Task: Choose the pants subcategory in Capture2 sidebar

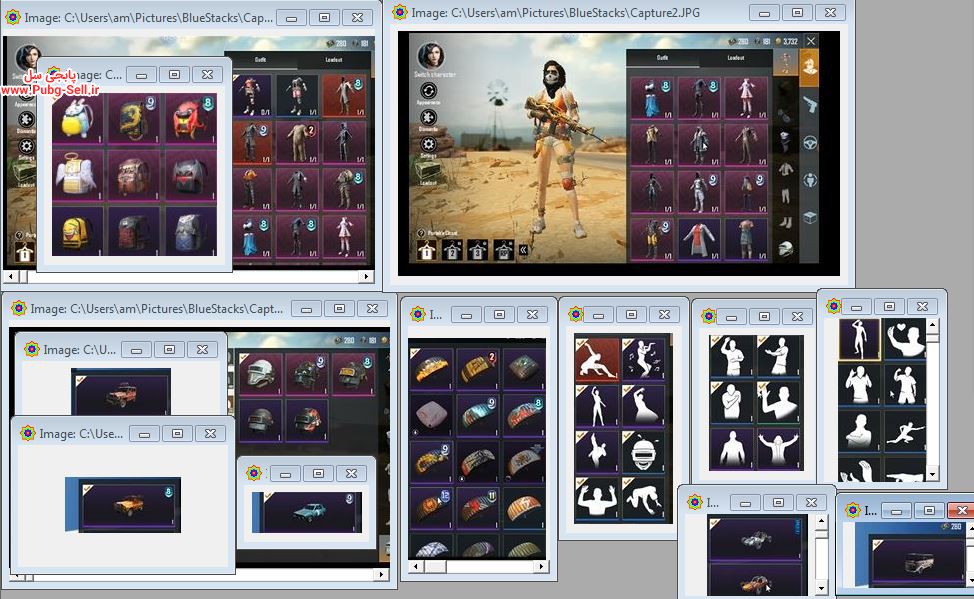Action: tap(786, 196)
